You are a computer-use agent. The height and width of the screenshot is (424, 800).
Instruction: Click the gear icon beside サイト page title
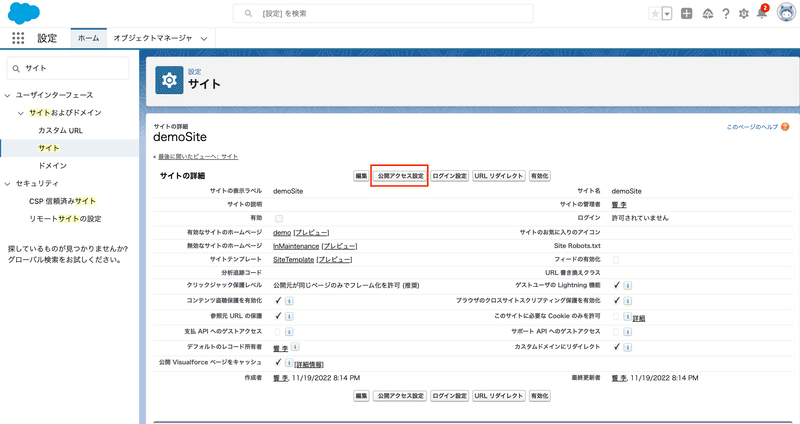(169, 80)
